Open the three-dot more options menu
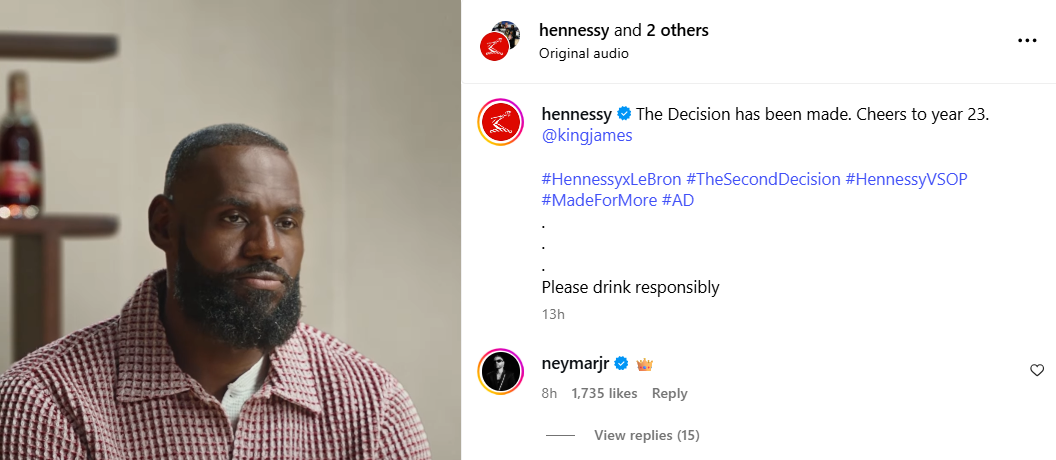This screenshot has width=1056, height=460. click(x=1027, y=41)
